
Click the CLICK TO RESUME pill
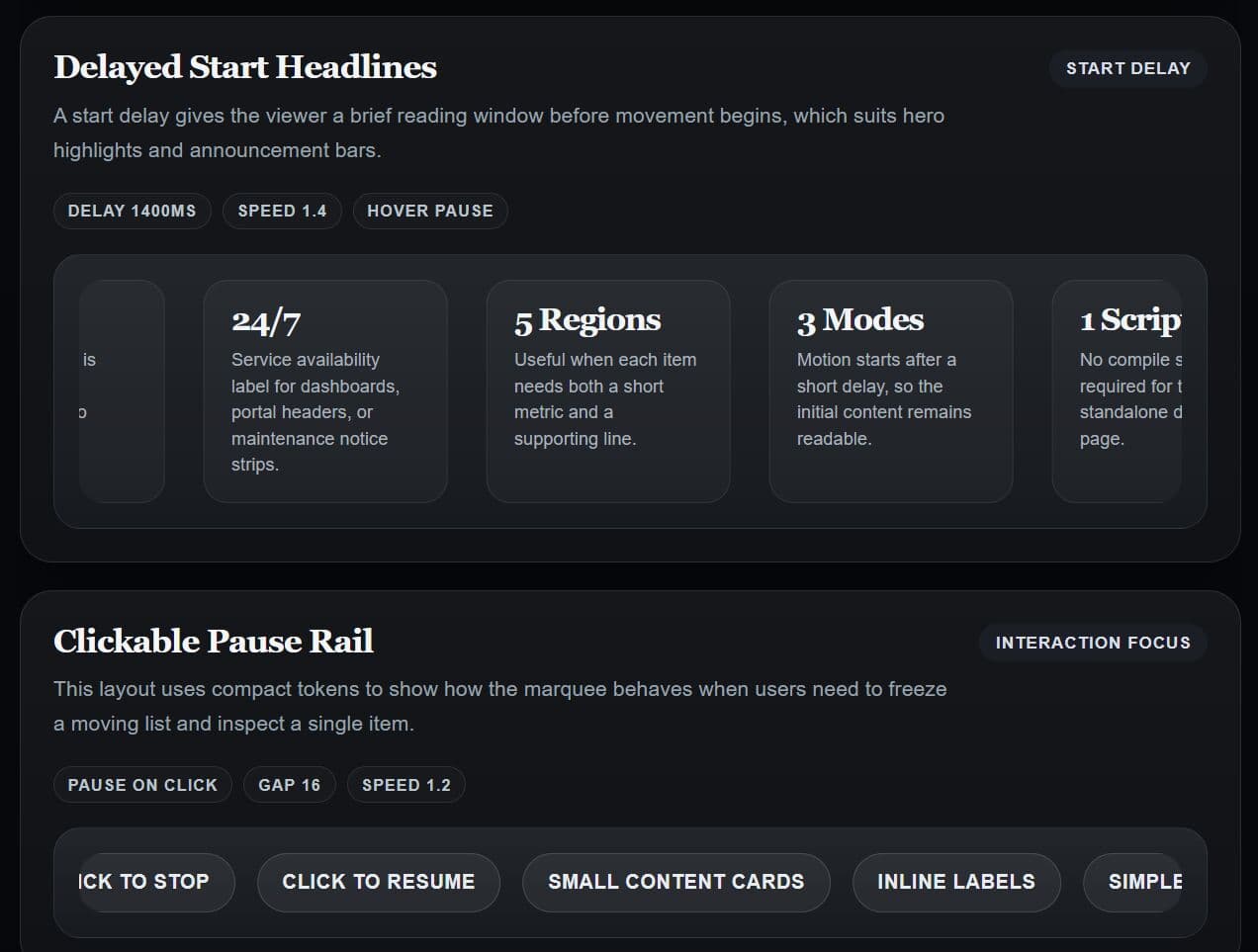379,882
